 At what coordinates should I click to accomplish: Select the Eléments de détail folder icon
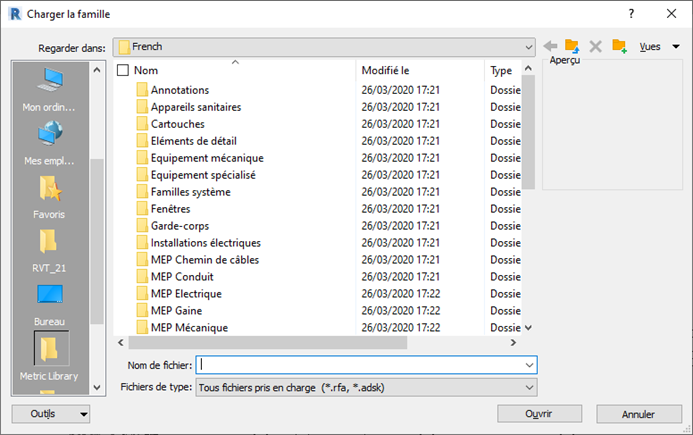[142, 141]
